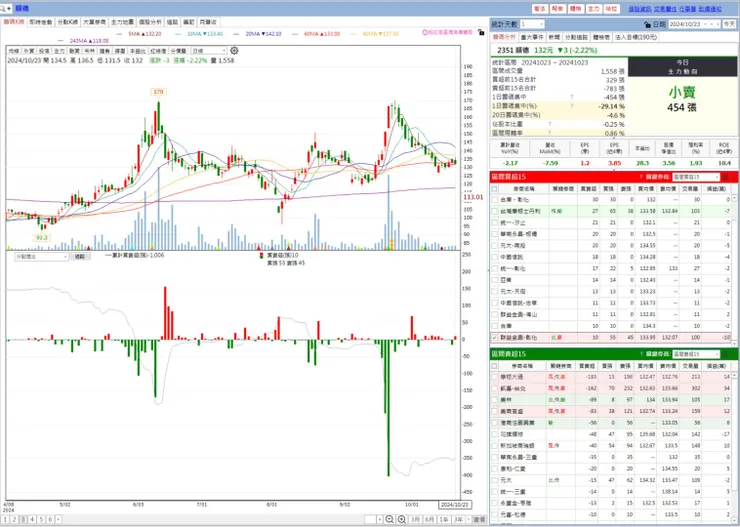Switch to the 分點K線 tab

click(67, 22)
